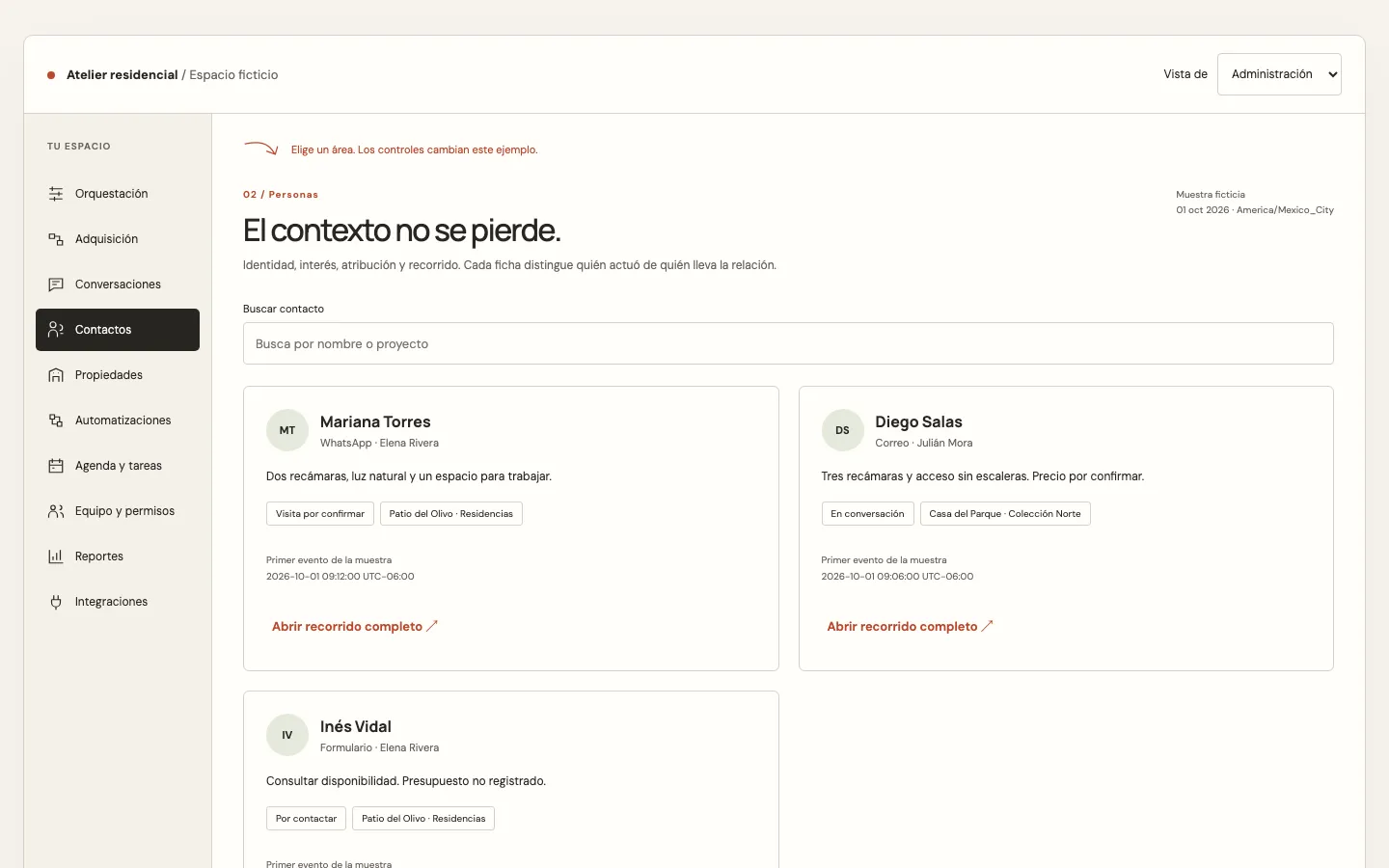Screen dimensions: 1389x868
Task: Navigate to Automatizaciones
Action: click(118, 420)
